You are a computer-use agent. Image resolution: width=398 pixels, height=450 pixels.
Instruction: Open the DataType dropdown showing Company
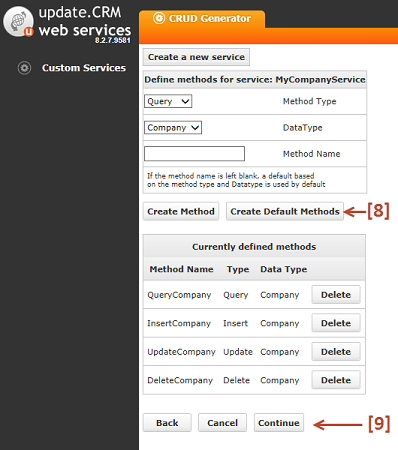tap(173, 128)
